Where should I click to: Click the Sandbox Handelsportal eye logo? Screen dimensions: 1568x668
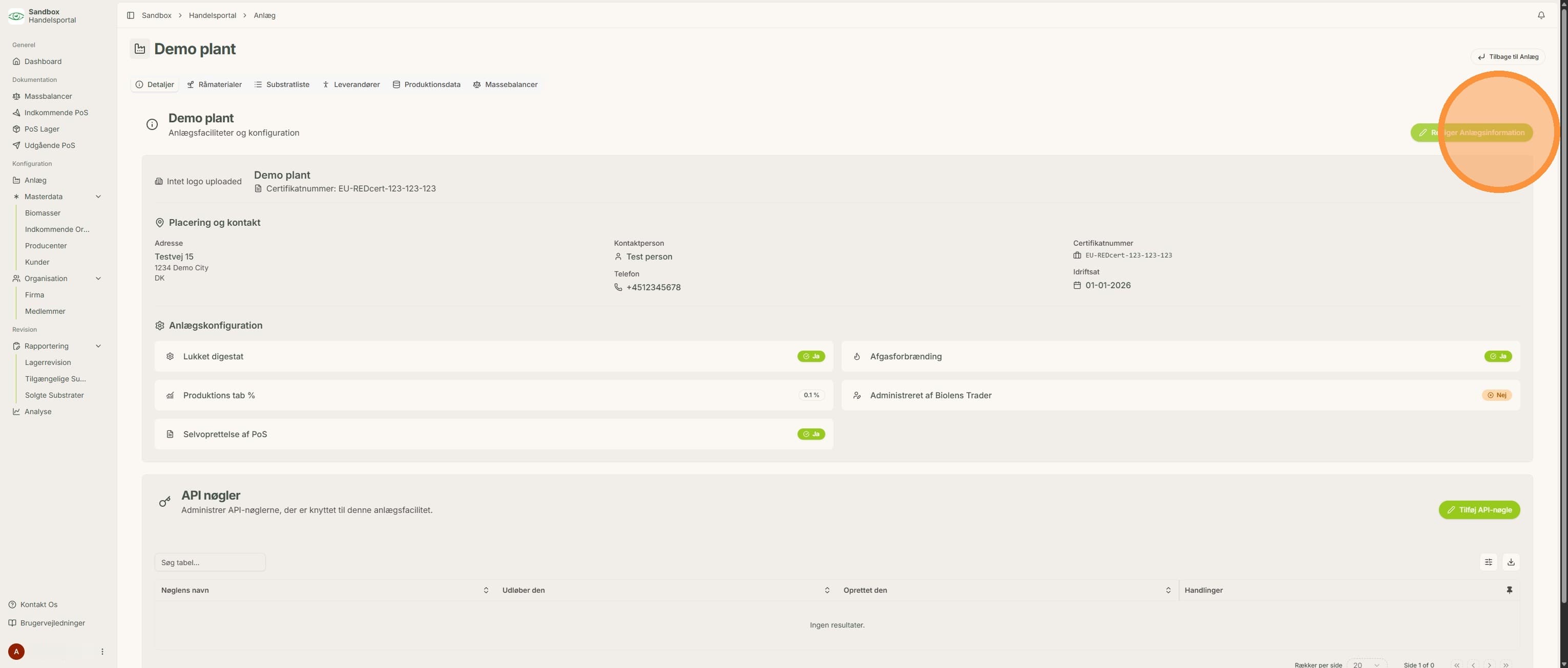(16, 16)
